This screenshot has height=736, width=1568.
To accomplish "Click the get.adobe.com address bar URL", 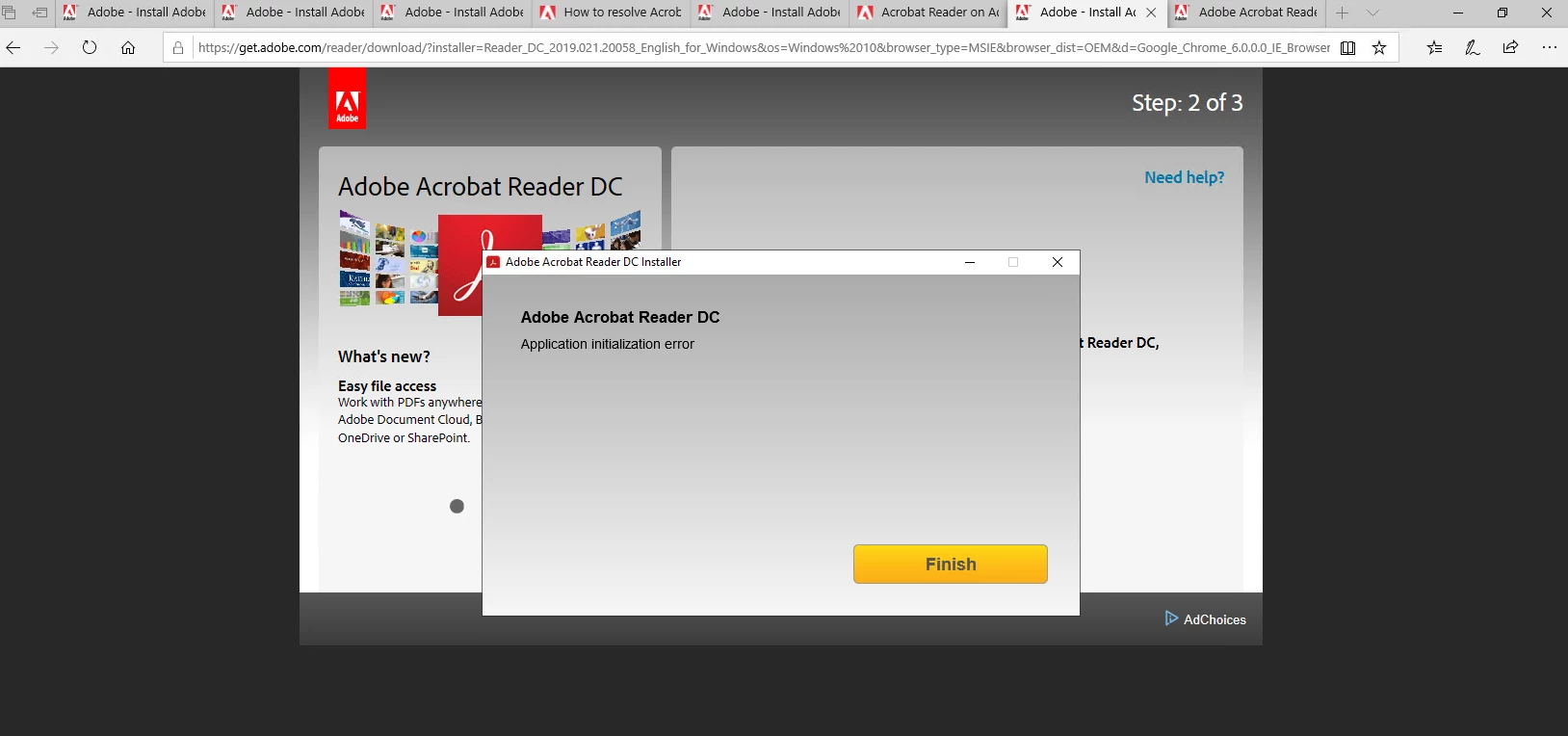I will coord(764,47).
